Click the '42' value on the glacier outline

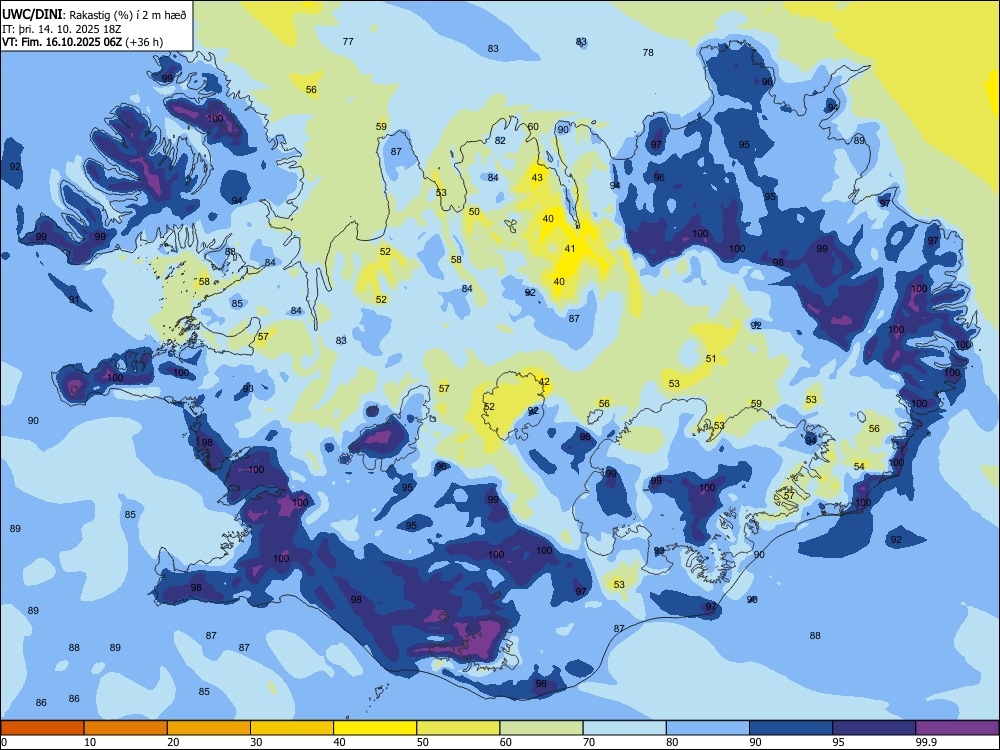544,381
